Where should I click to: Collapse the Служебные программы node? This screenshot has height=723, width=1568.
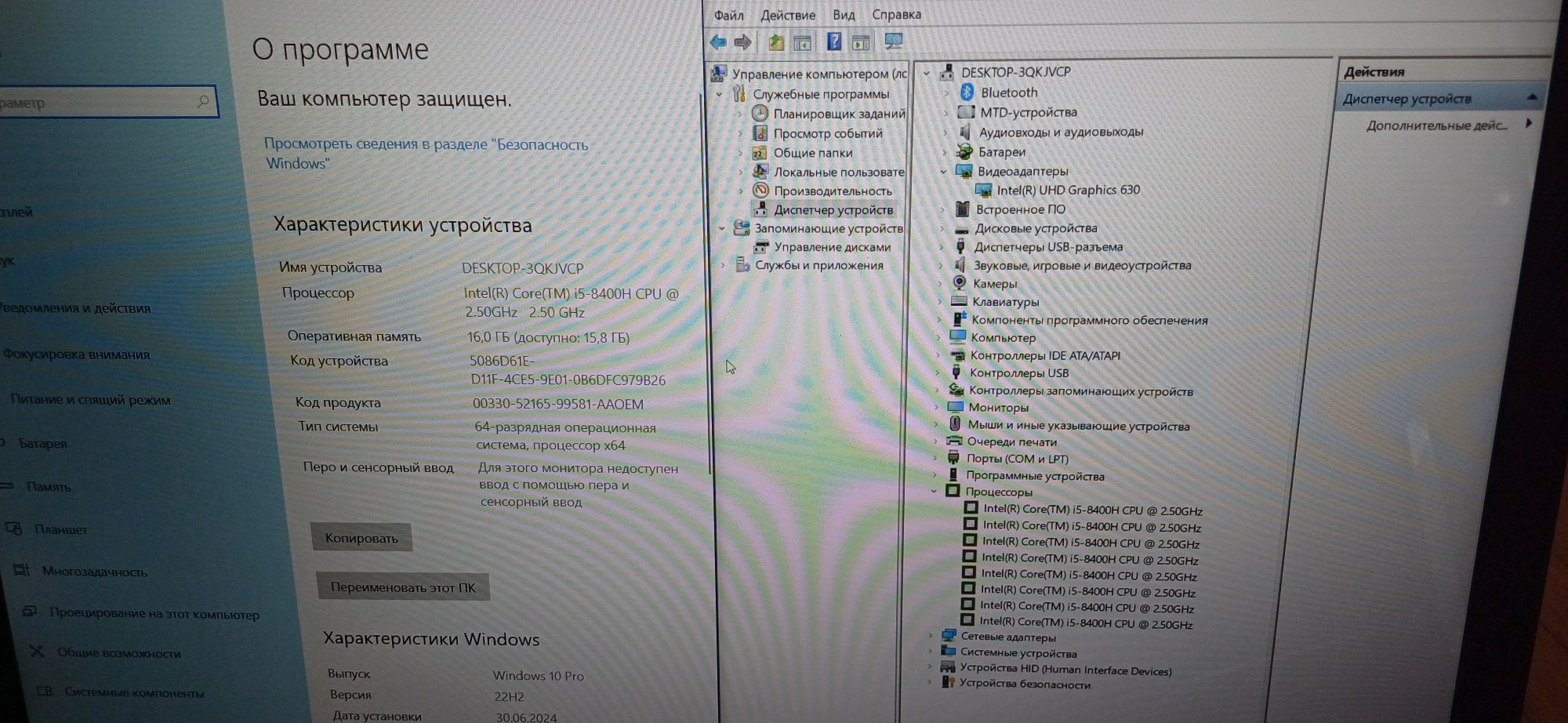[719, 94]
